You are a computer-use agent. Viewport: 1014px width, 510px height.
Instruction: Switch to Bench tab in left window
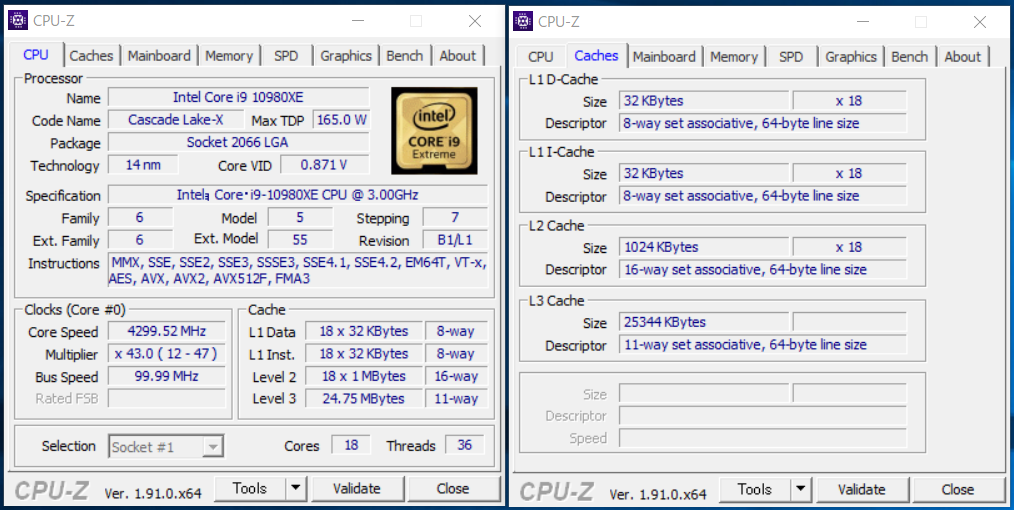pos(405,56)
